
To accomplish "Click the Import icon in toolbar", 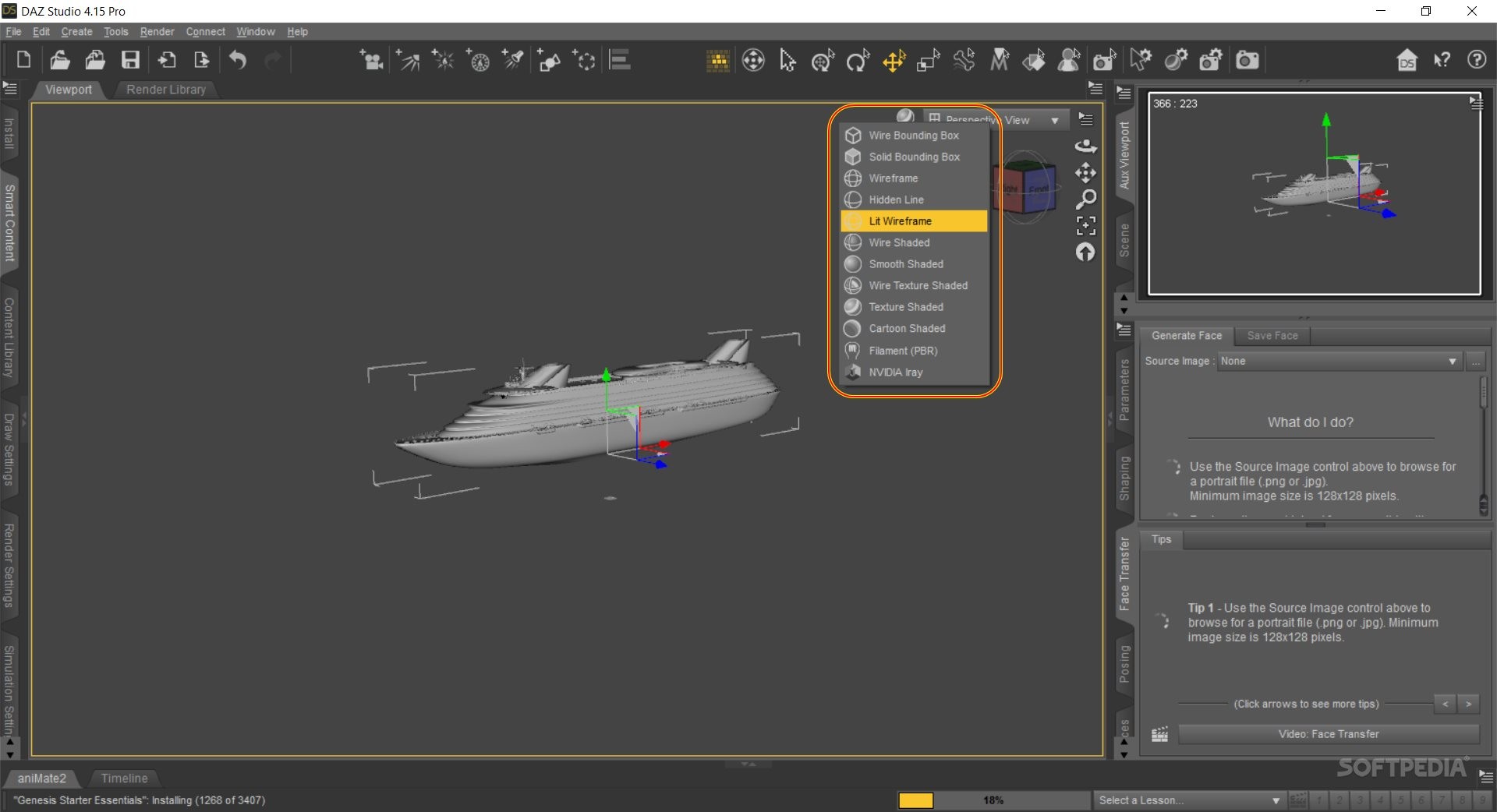I will [166, 60].
